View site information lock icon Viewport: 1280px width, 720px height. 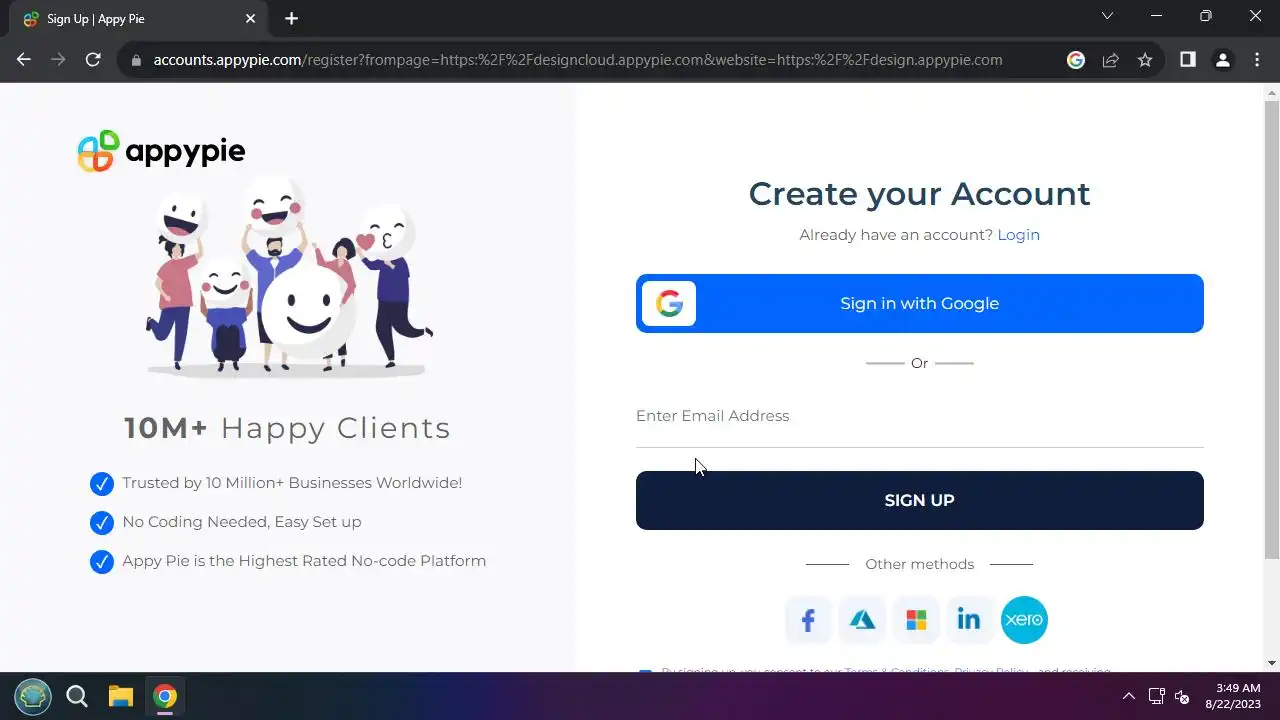137,60
